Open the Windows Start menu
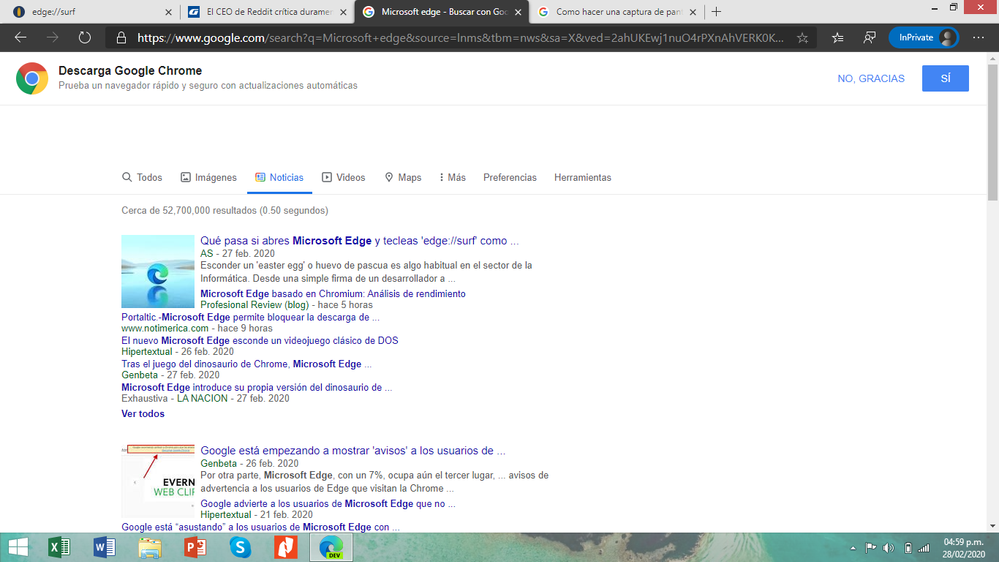 pos(18,547)
